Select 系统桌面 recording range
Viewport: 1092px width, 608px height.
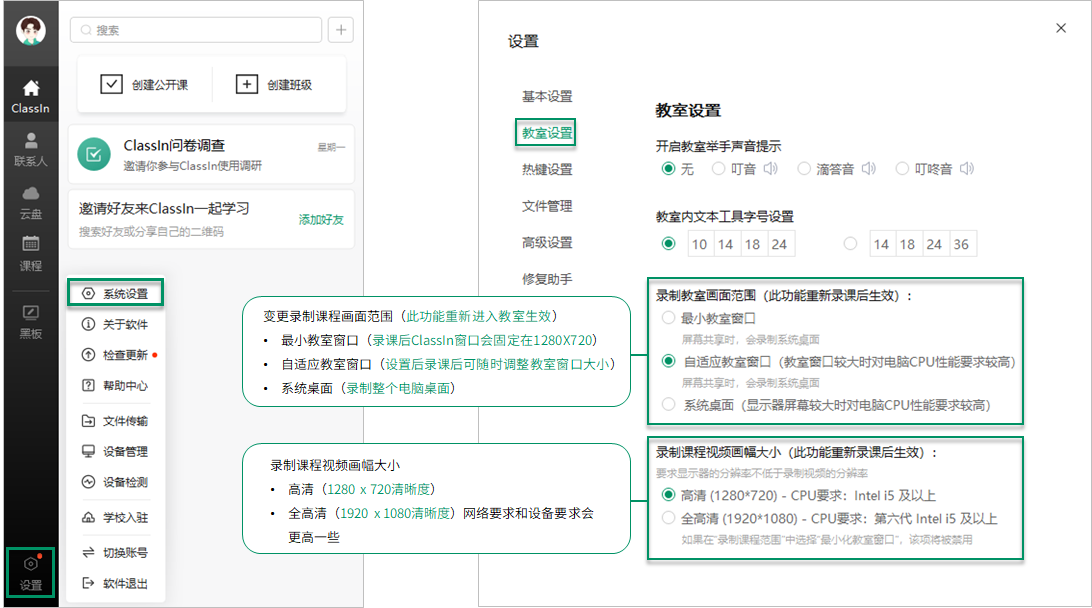[x=669, y=405]
